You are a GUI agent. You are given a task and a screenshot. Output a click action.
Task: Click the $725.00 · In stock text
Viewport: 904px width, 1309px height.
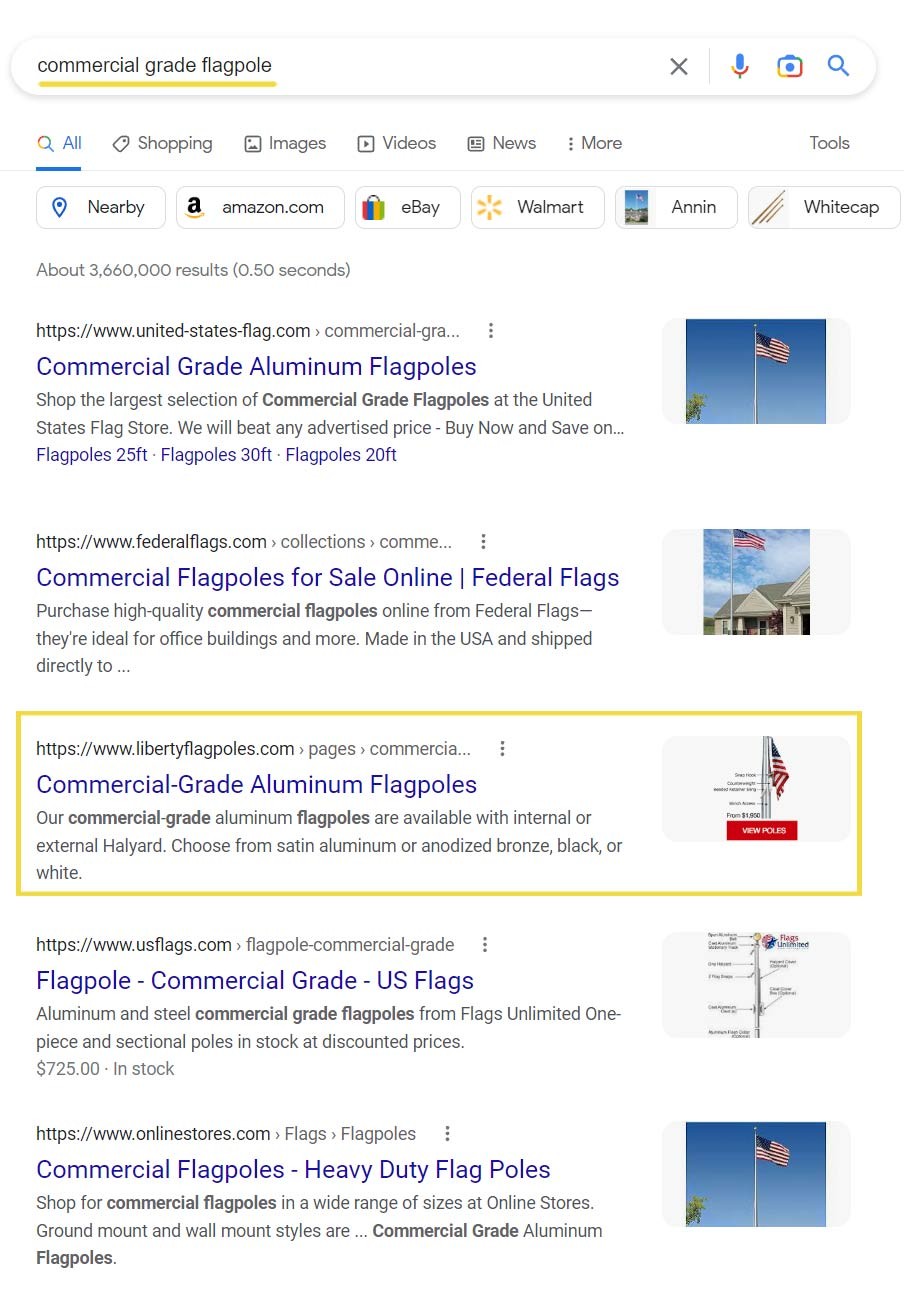click(105, 1069)
